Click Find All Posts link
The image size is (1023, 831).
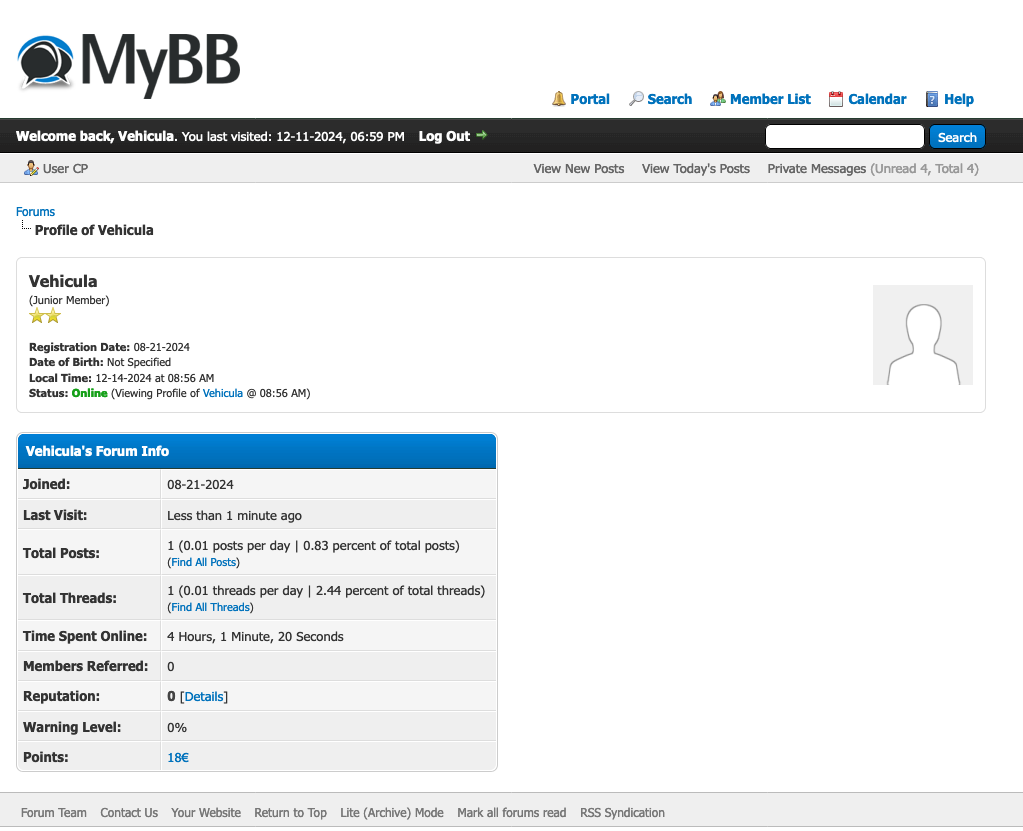203,562
